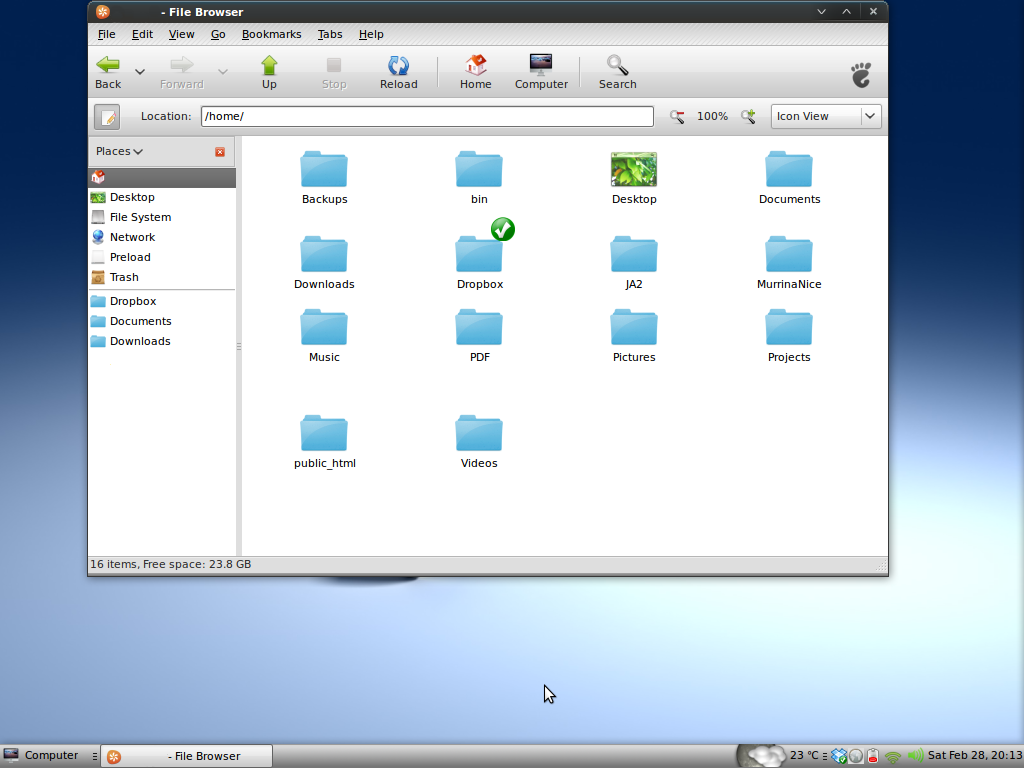Select the MurrinaNice folder icon

[789, 255]
